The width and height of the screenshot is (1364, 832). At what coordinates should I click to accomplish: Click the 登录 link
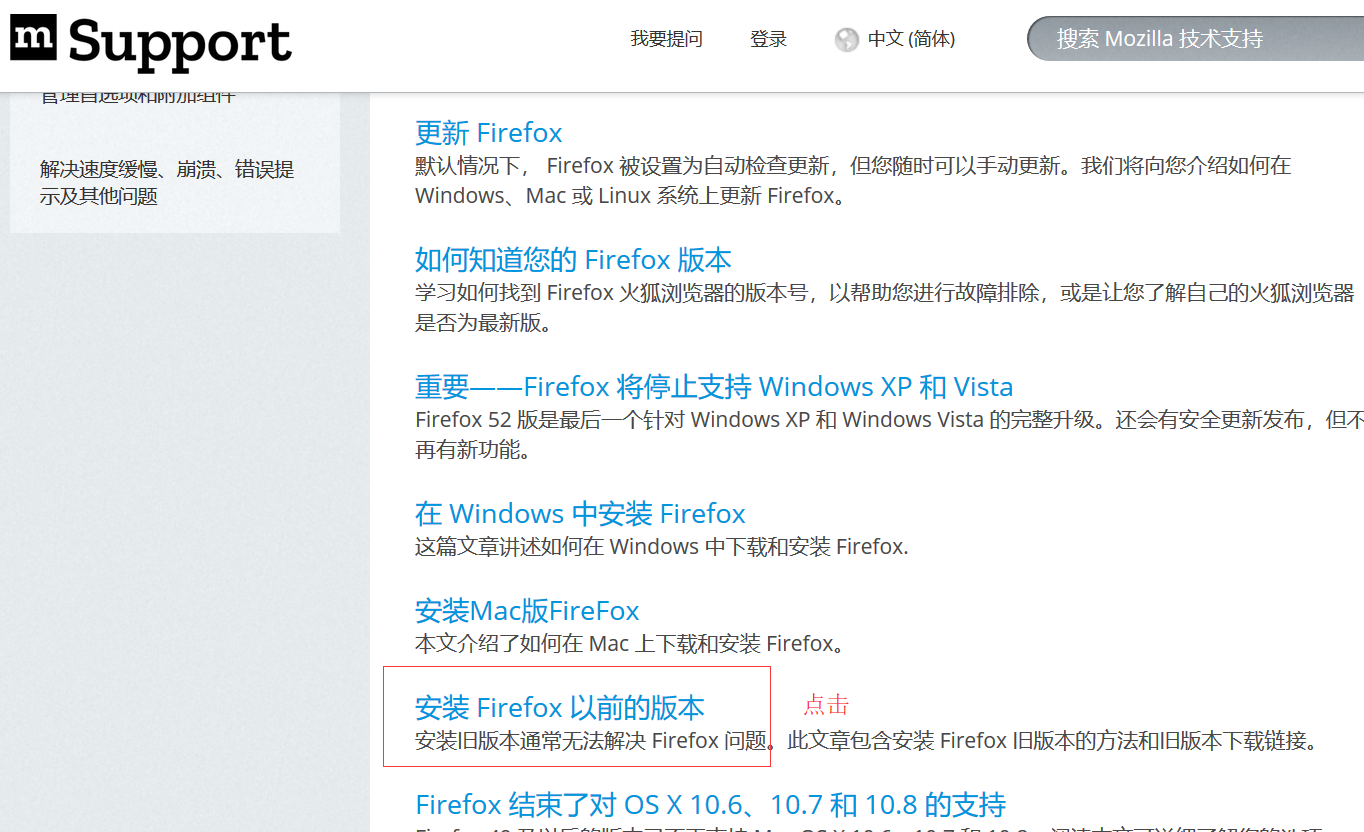pyautogui.click(x=769, y=39)
